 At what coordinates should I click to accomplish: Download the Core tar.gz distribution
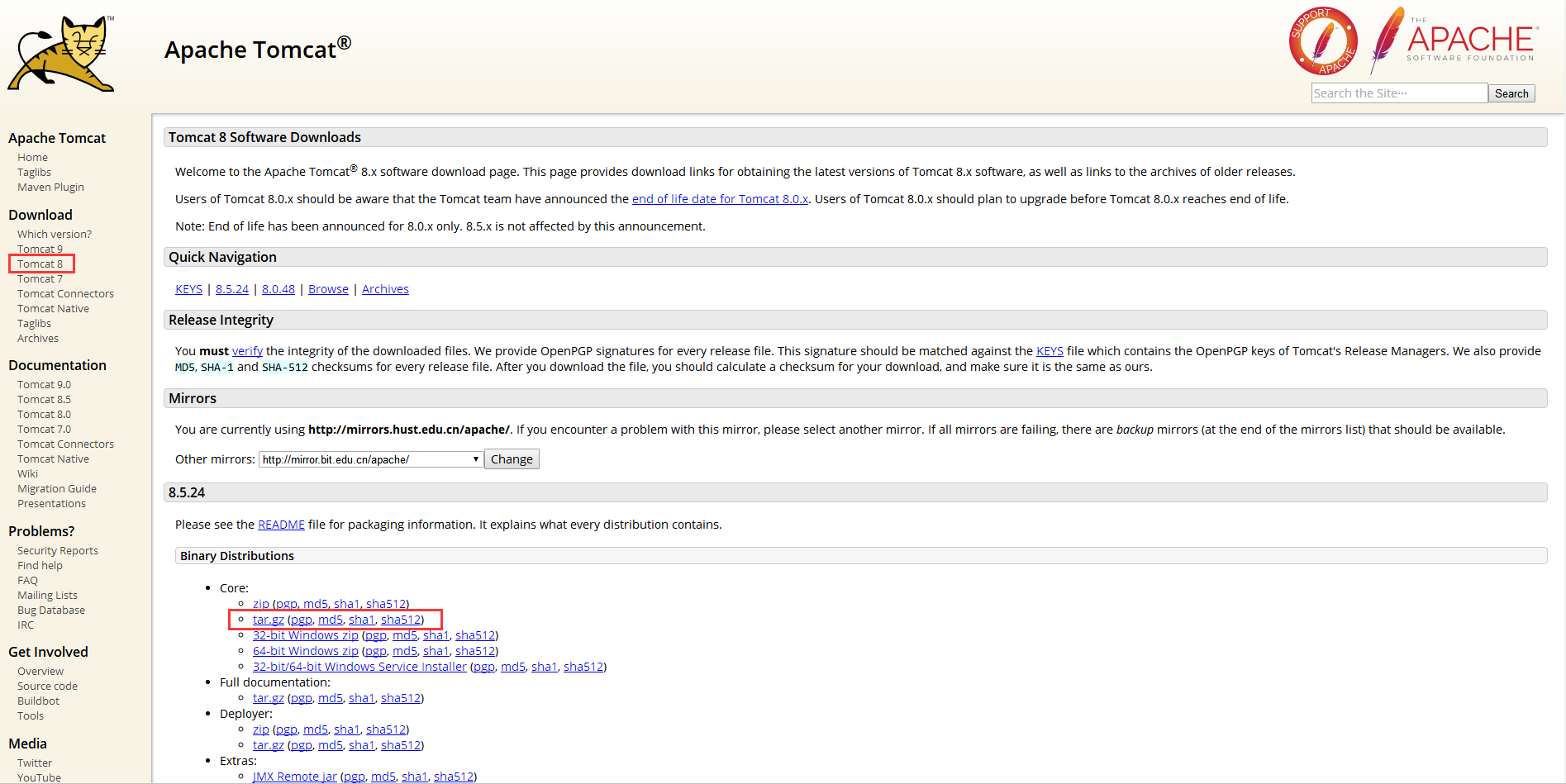point(269,620)
